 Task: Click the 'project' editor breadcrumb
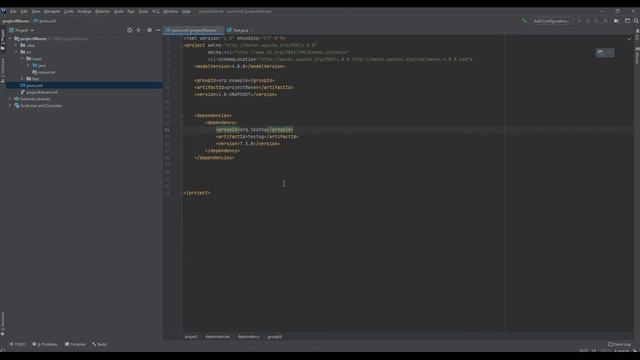191,337
